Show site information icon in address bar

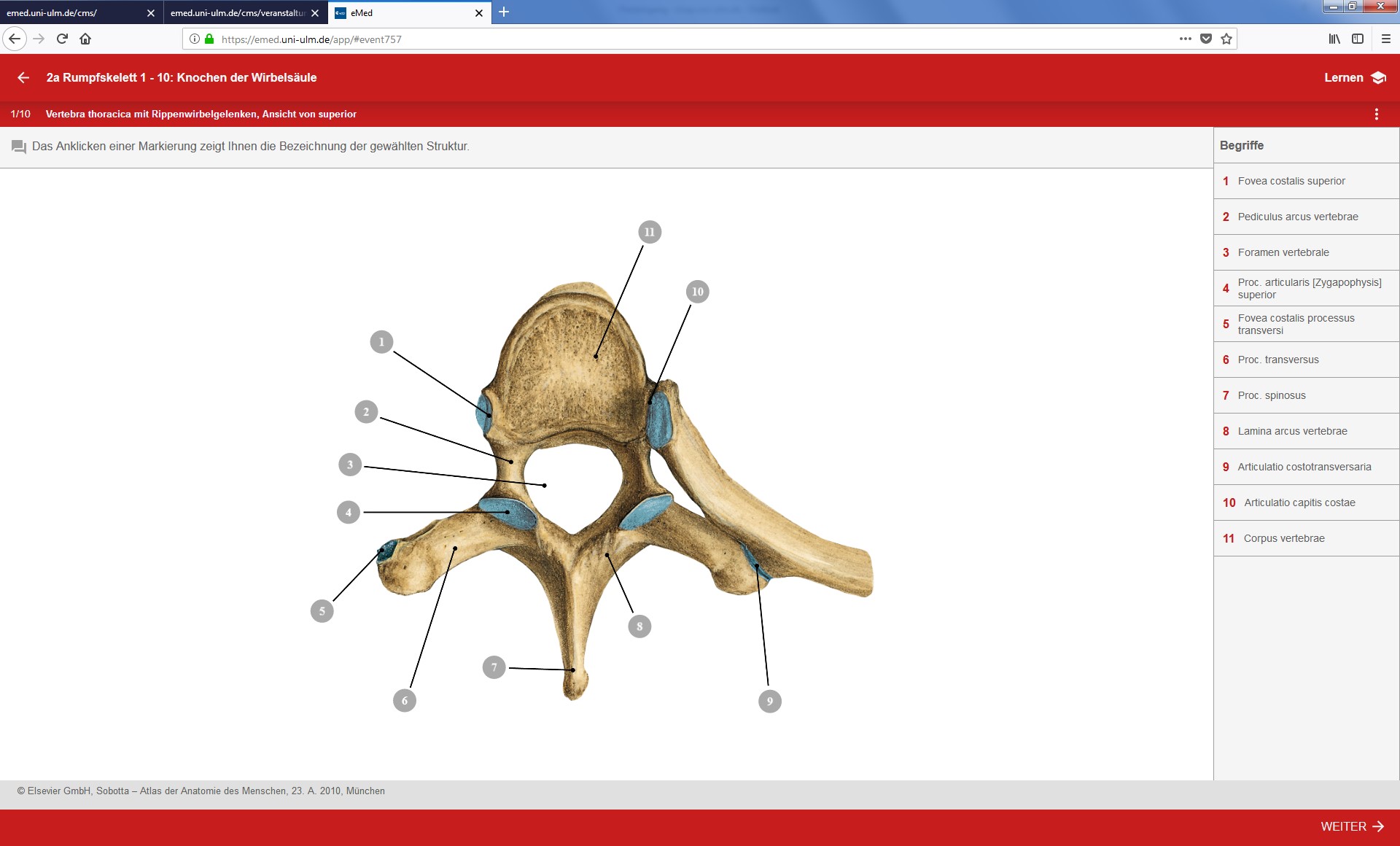tap(195, 39)
